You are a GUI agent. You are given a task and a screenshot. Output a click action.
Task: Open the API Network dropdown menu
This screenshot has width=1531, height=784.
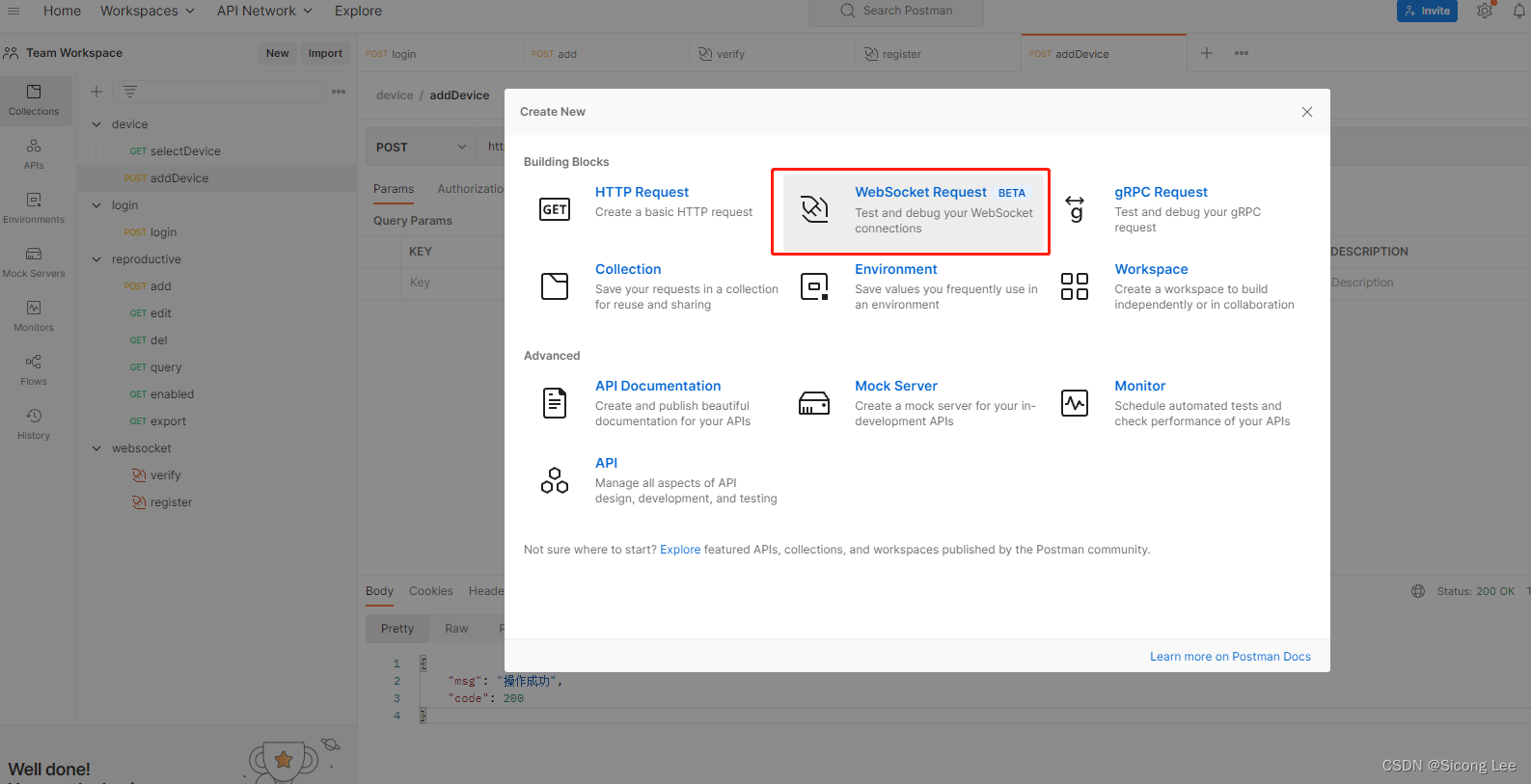[265, 11]
